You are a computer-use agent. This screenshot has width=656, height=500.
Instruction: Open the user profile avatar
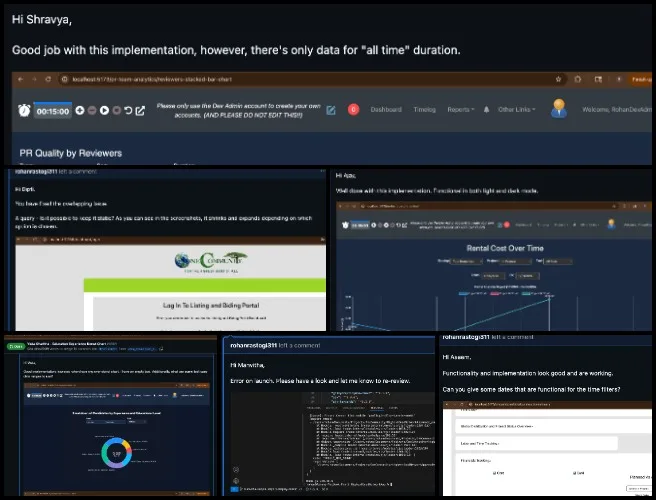(558, 109)
